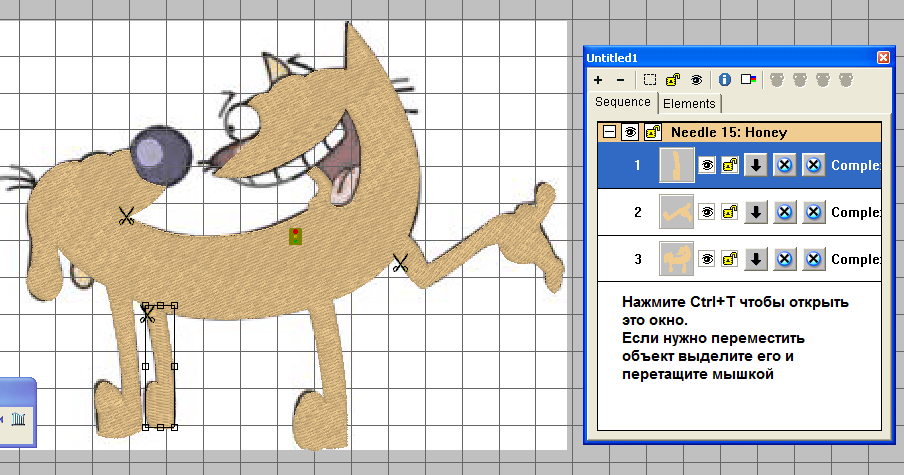This screenshot has width=904, height=475.
Task: Select the thumbnail of sequence item 2
Action: 677,212
